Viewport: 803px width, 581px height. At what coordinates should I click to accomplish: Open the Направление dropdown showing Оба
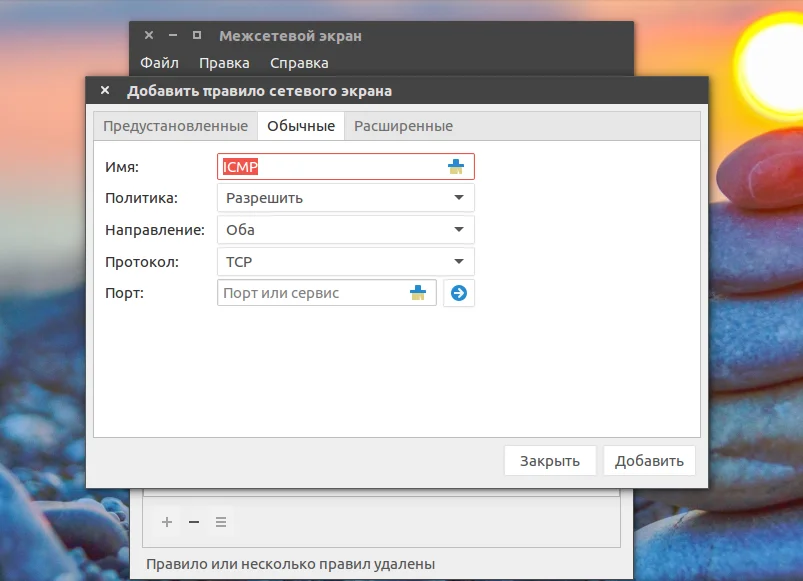(346, 230)
